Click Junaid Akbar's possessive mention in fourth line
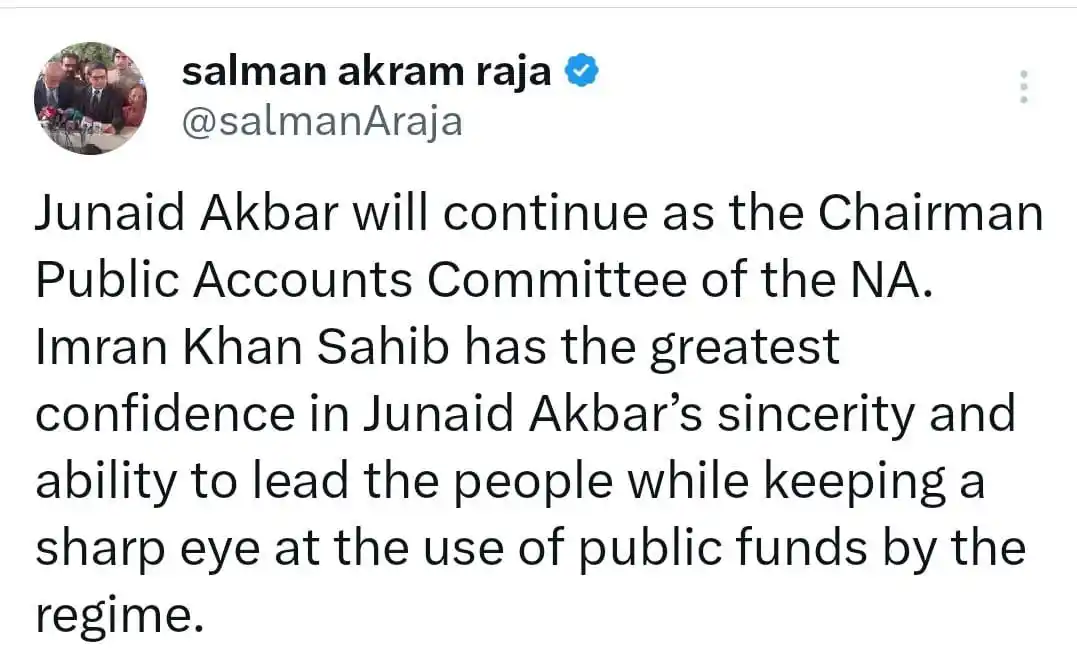The width and height of the screenshot is (1077, 656). coord(533,414)
